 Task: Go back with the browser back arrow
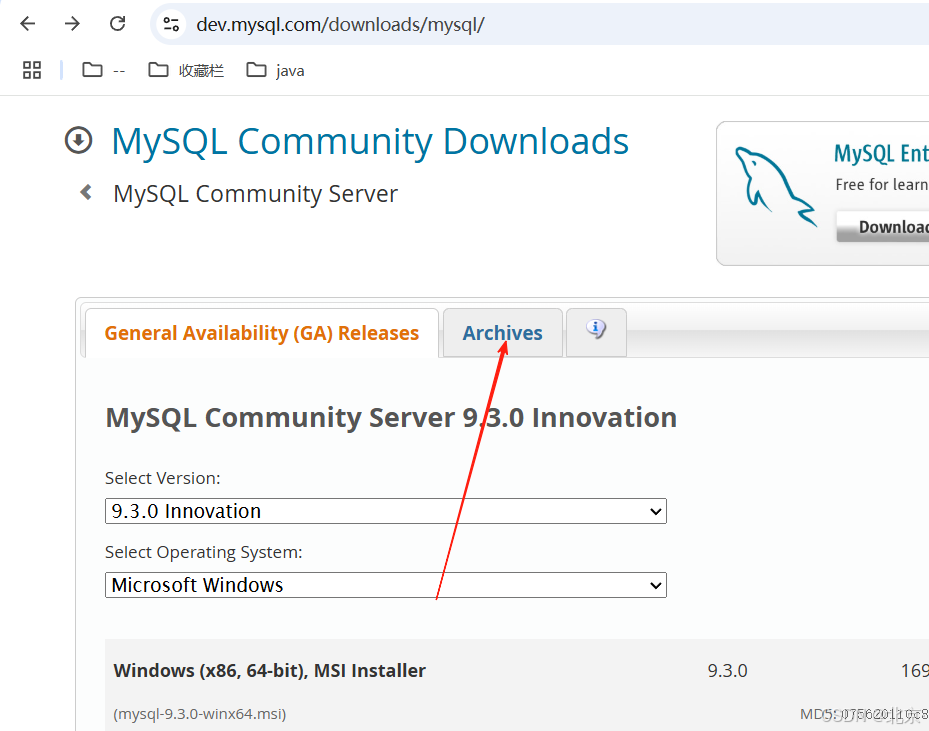point(28,24)
